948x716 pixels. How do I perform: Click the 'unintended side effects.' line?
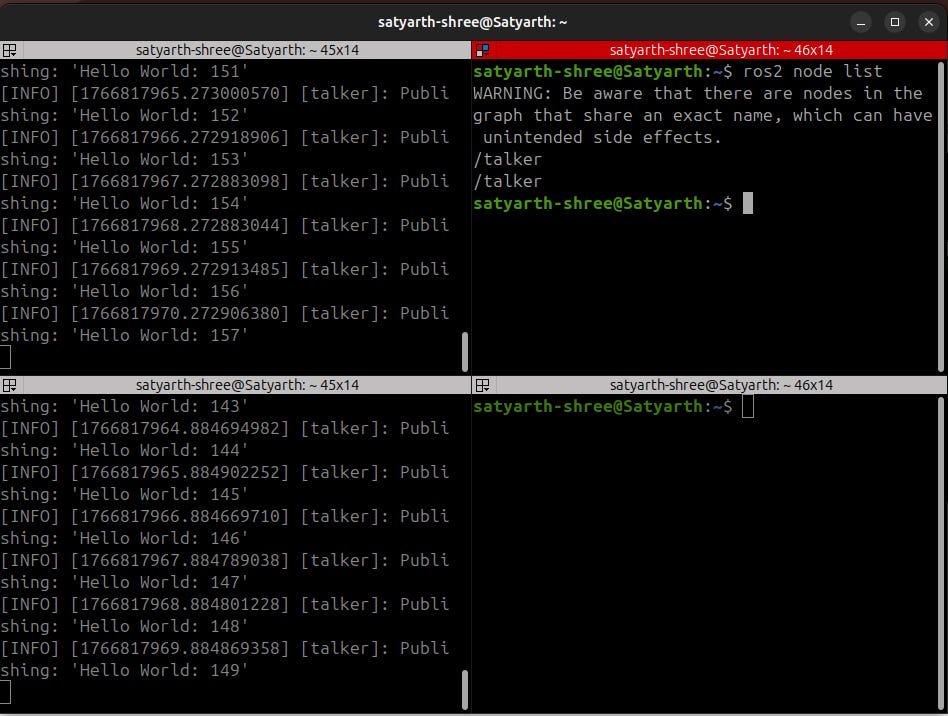click(x=602, y=137)
